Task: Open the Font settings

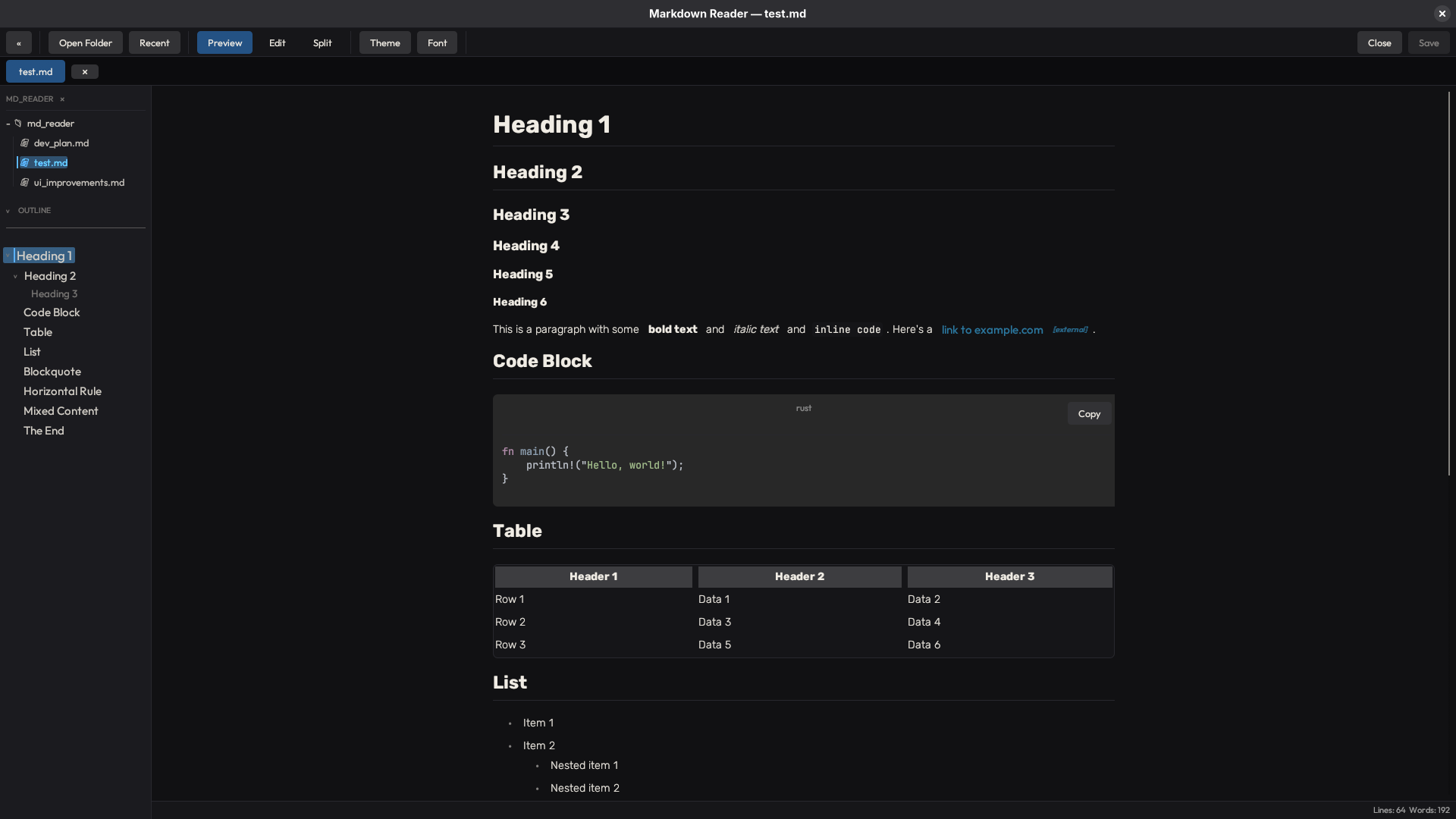Action: 437,42
